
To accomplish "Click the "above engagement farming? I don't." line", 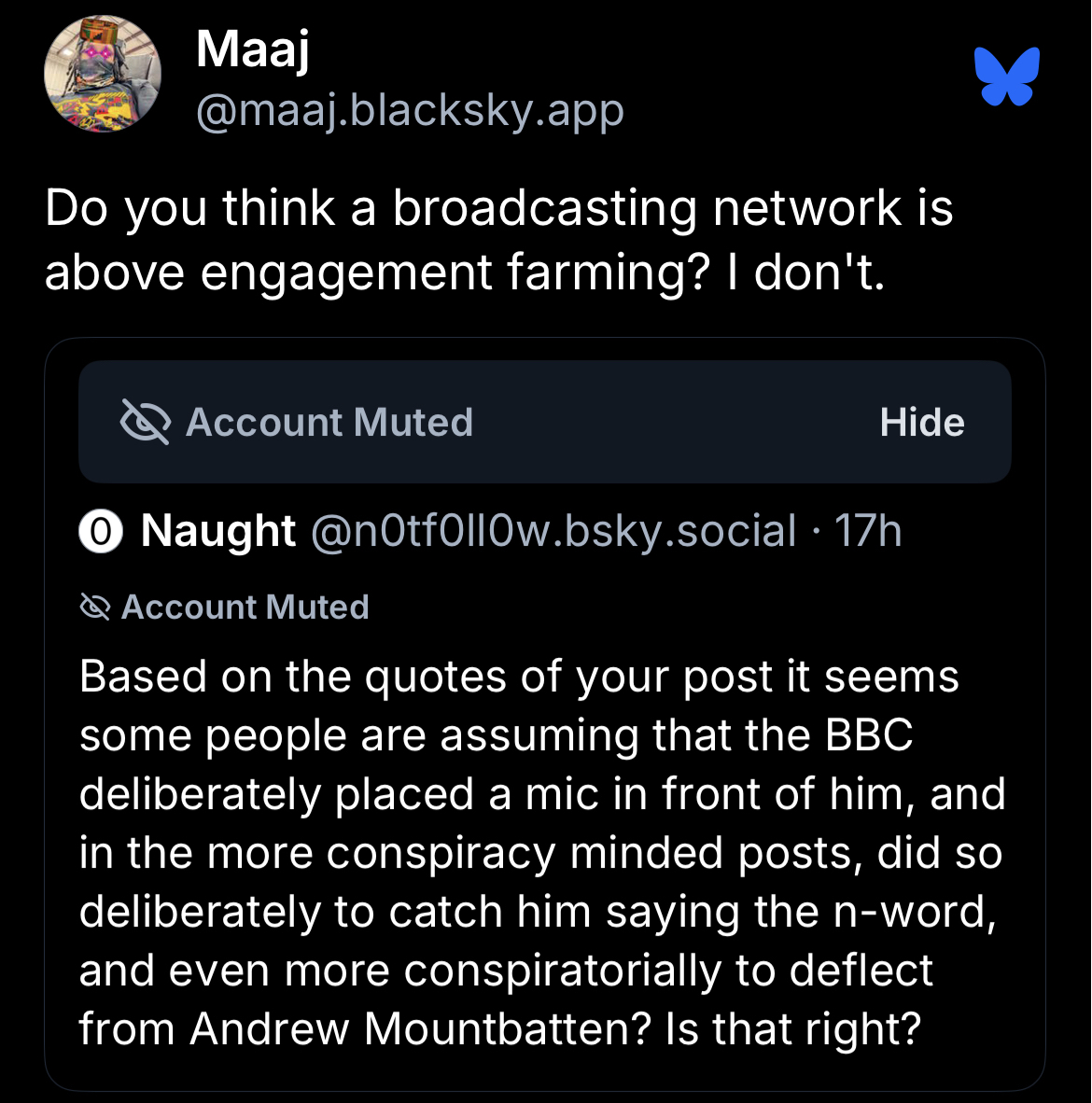I will coord(464,272).
